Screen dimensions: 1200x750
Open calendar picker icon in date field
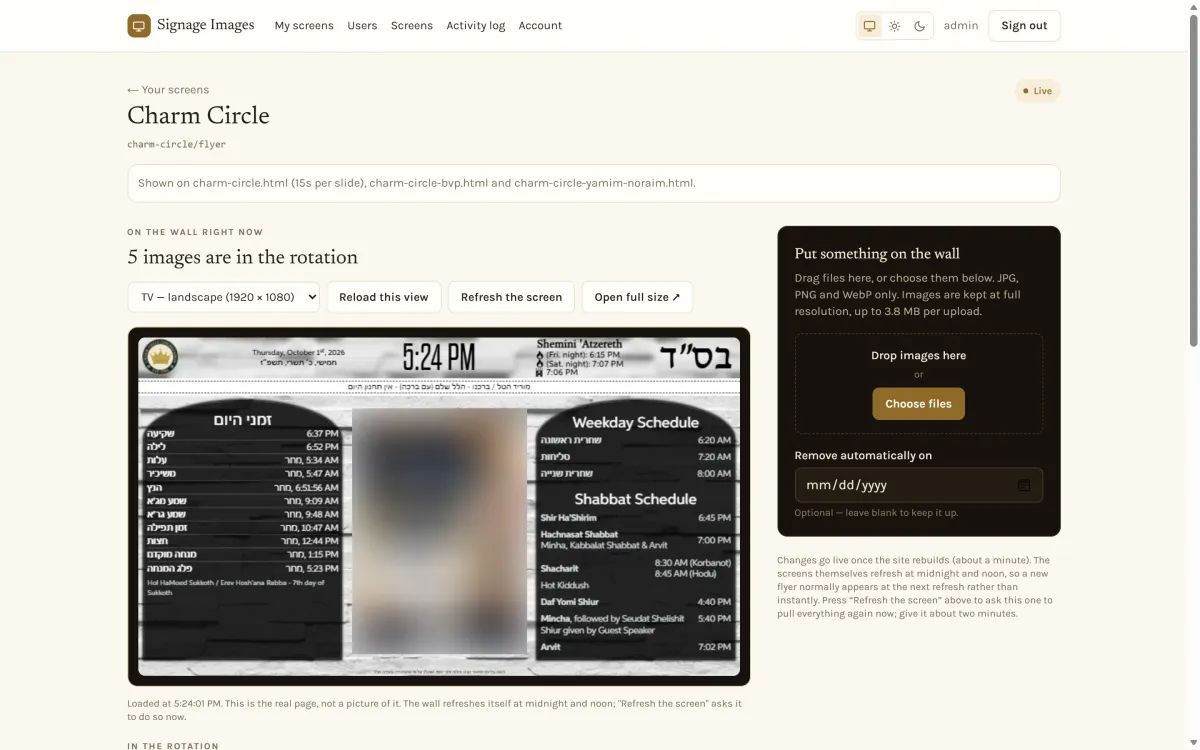[1024, 485]
